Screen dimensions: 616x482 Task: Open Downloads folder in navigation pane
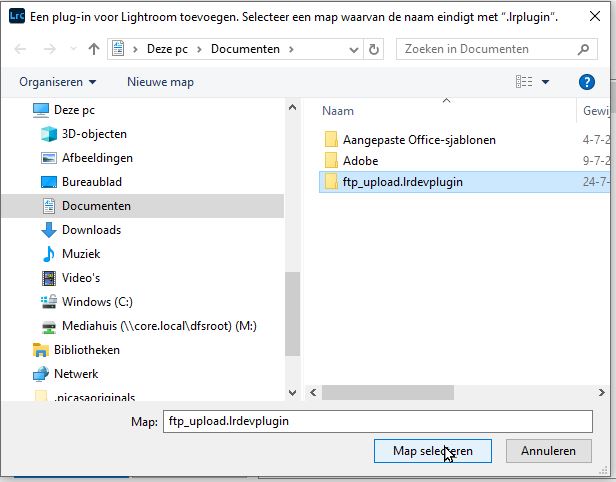tap(91, 230)
